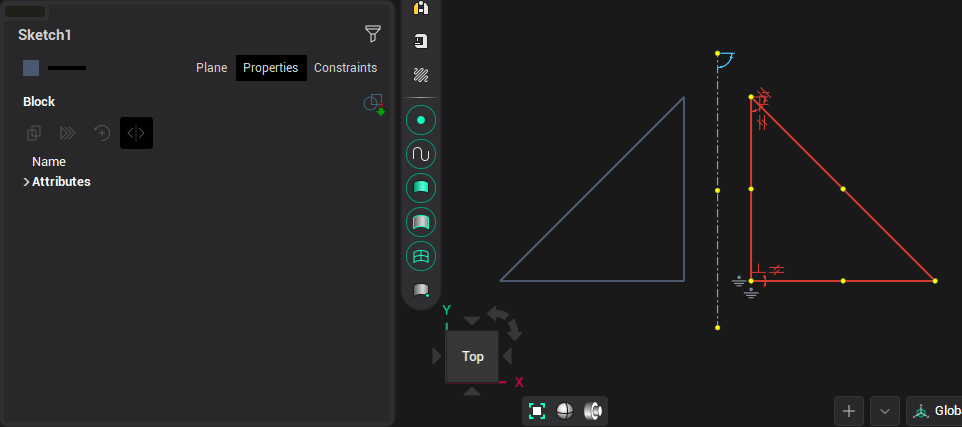
Task: Open the Global coordinate system dropdown
Action: tap(934, 411)
